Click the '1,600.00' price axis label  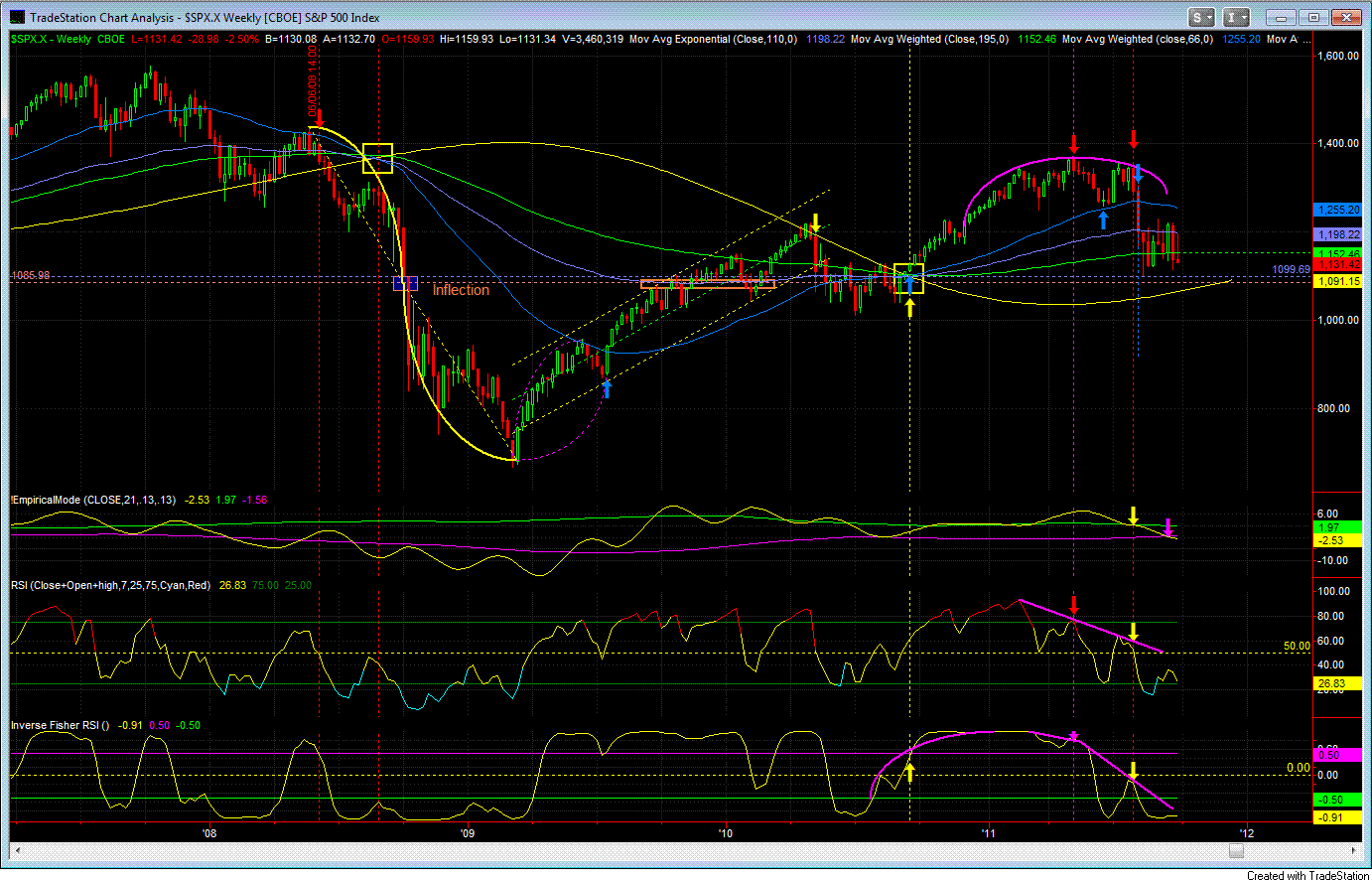click(1337, 56)
